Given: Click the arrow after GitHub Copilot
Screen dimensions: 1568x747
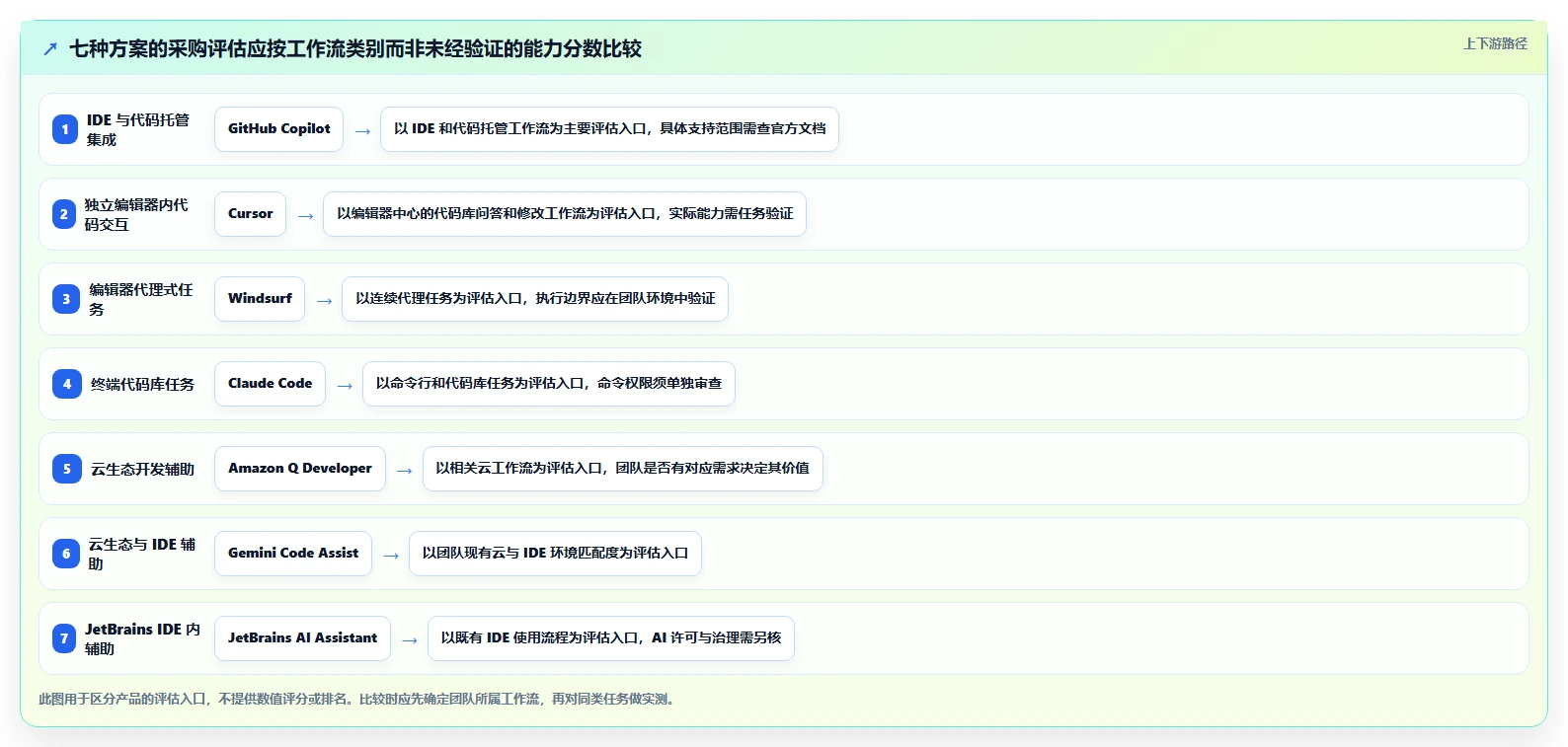Looking at the screenshot, I should [362, 131].
